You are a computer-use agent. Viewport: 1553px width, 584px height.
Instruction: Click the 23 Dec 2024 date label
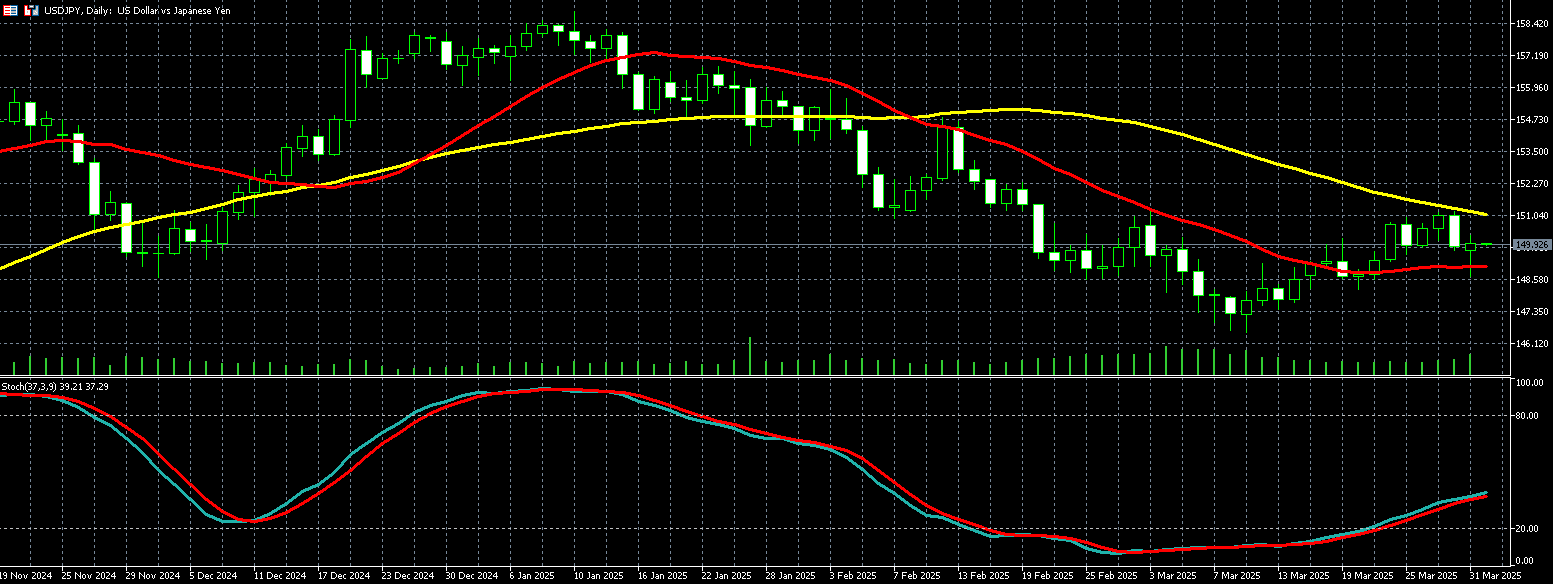tap(407, 576)
